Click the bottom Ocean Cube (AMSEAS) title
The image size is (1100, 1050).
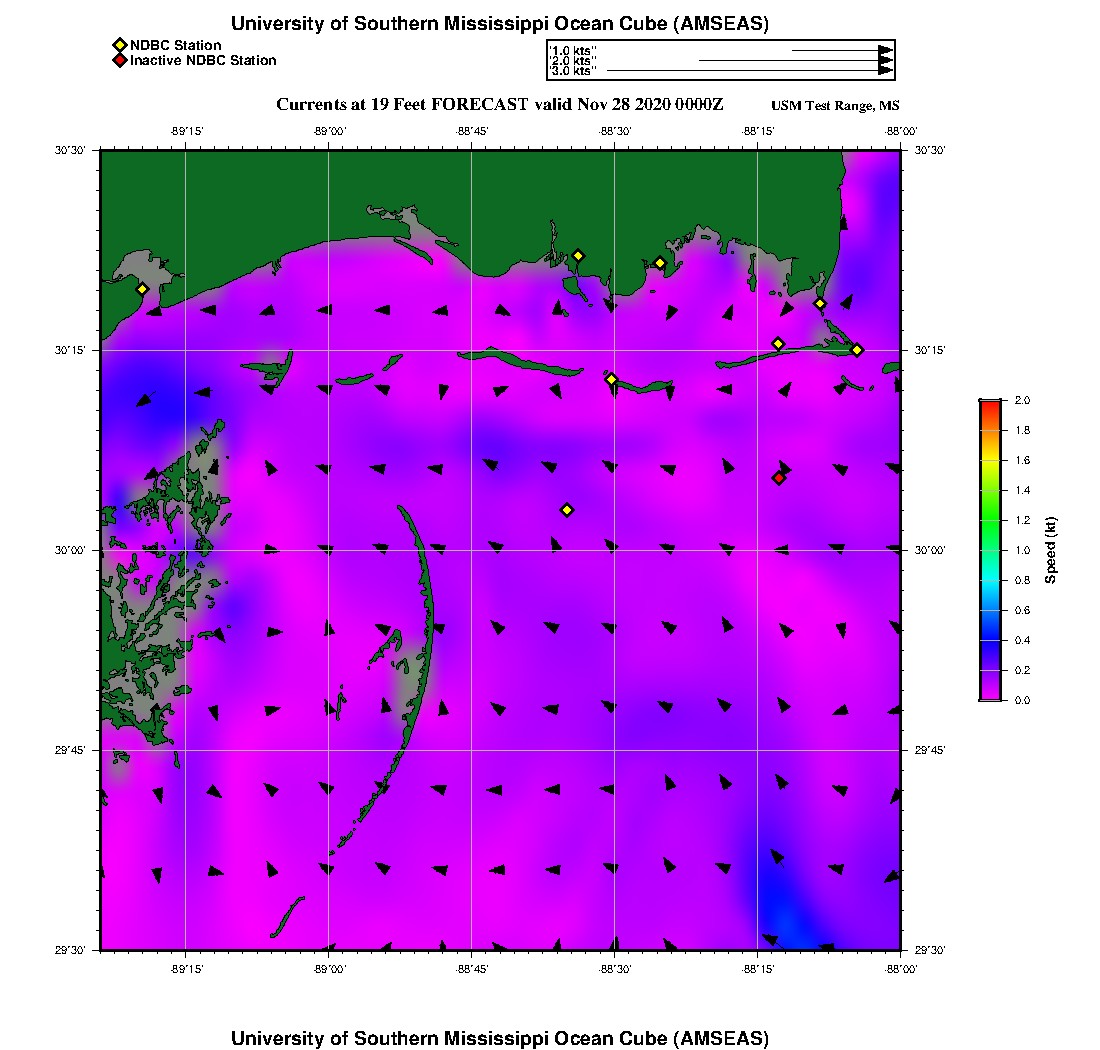pyautogui.click(x=500, y=1038)
